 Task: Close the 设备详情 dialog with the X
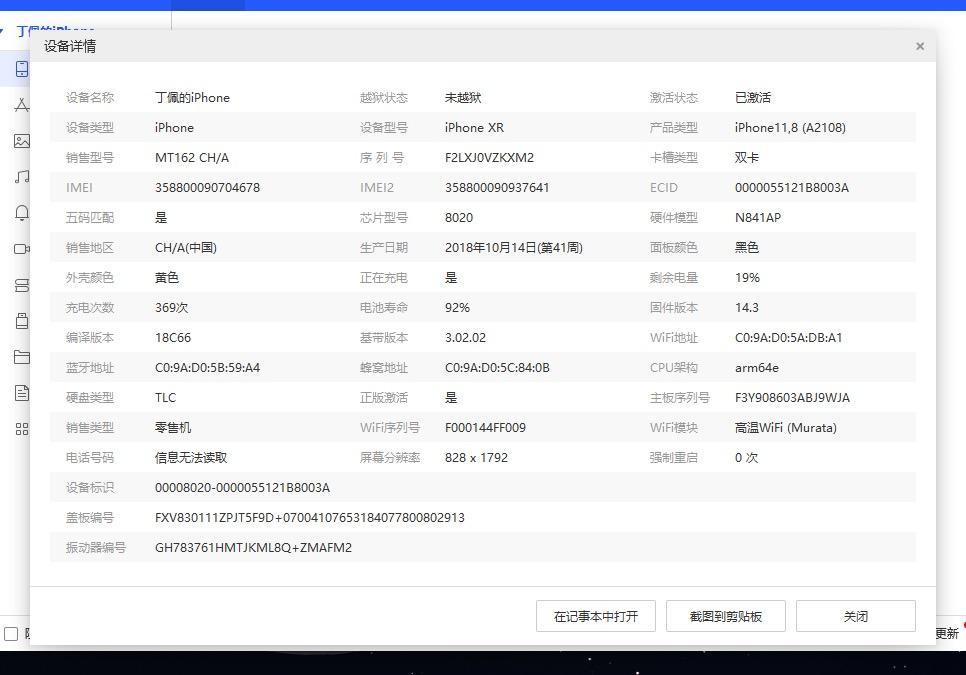pyautogui.click(x=919, y=46)
